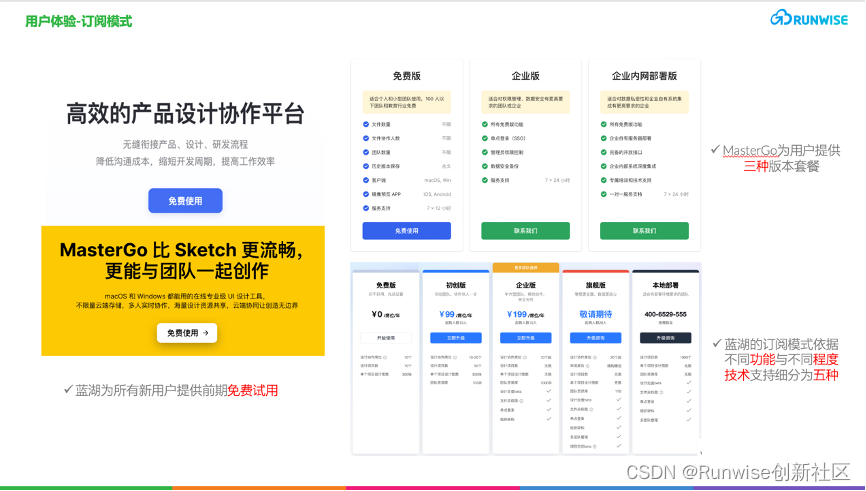Click the green check beside 专属培训和技术支持
Screen dimensions: 866x491
click(x=604, y=180)
